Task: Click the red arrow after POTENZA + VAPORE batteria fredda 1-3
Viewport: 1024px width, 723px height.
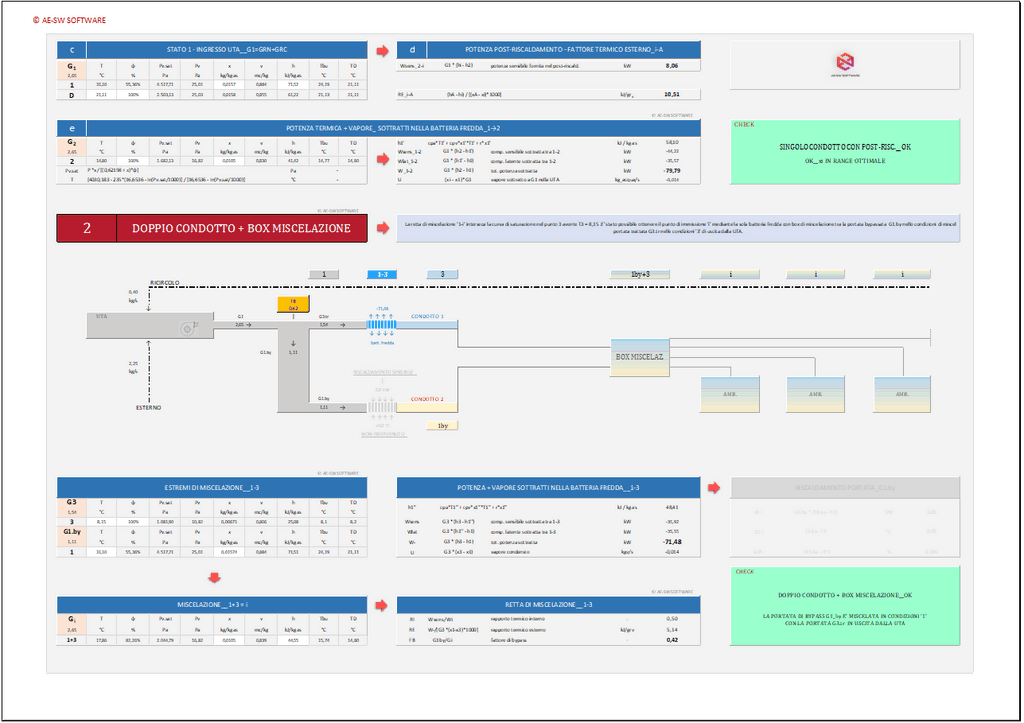Action: tap(713, 487)
